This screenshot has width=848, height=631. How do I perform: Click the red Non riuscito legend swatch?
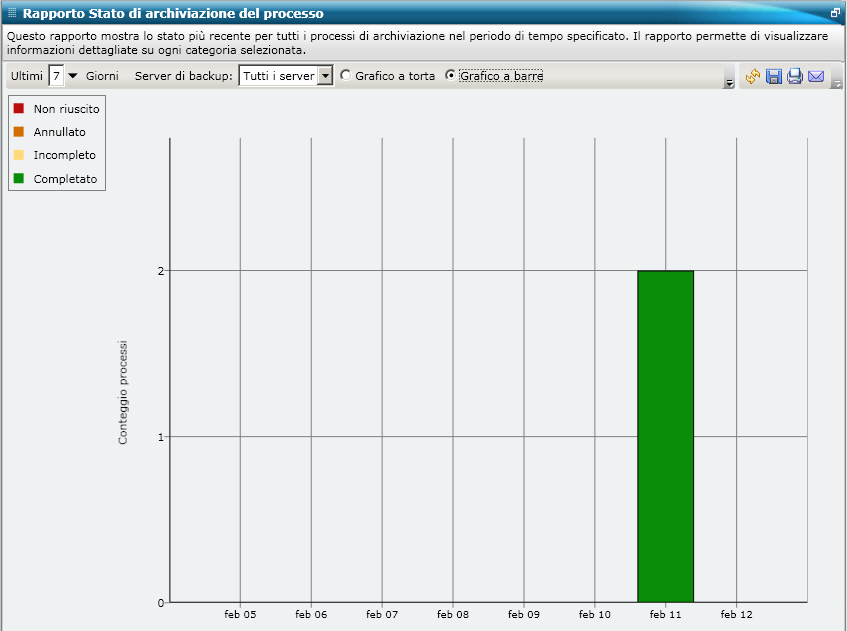[x=19, y=108]
